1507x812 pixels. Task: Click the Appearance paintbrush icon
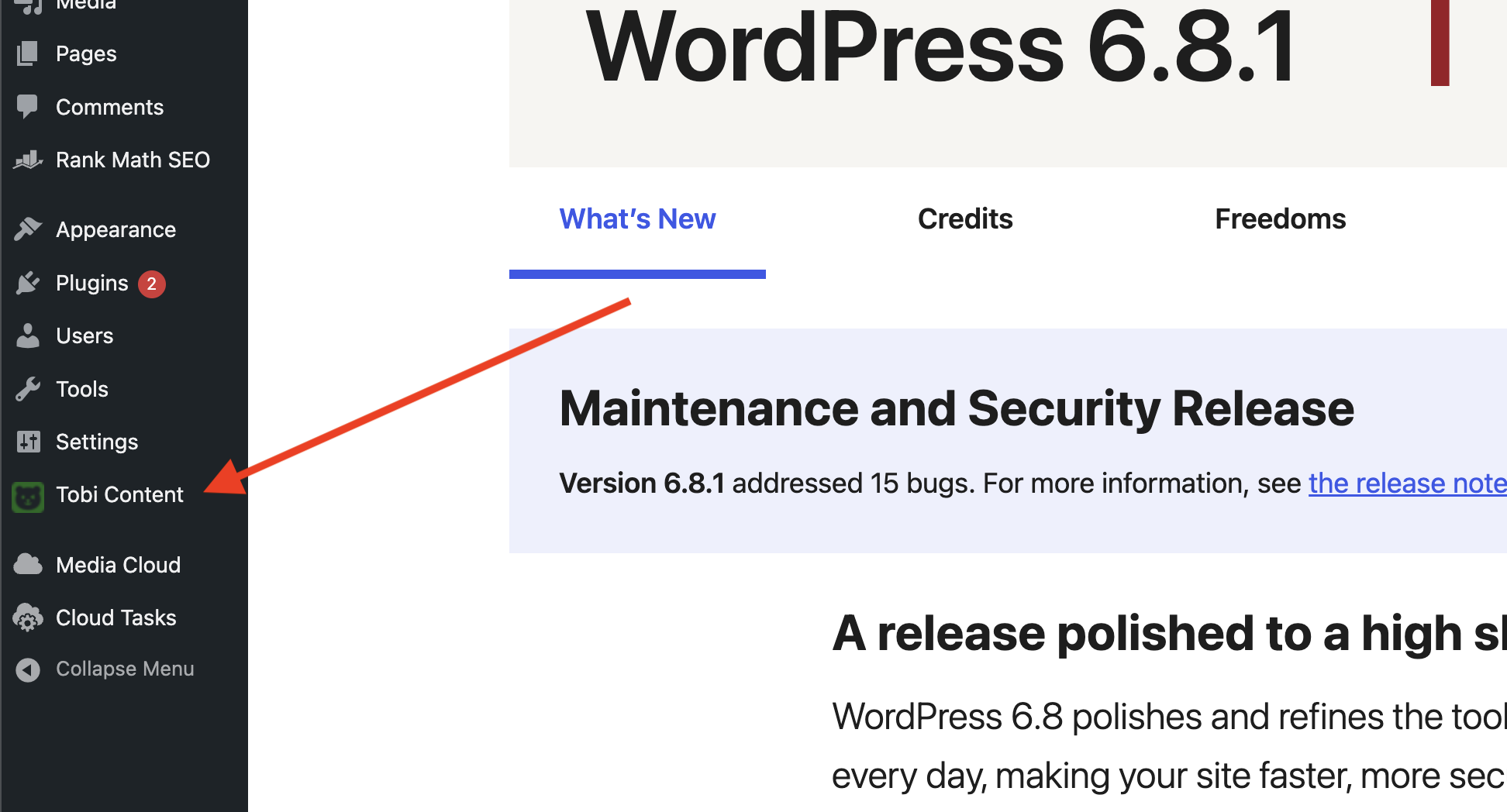tap(28, 229)
